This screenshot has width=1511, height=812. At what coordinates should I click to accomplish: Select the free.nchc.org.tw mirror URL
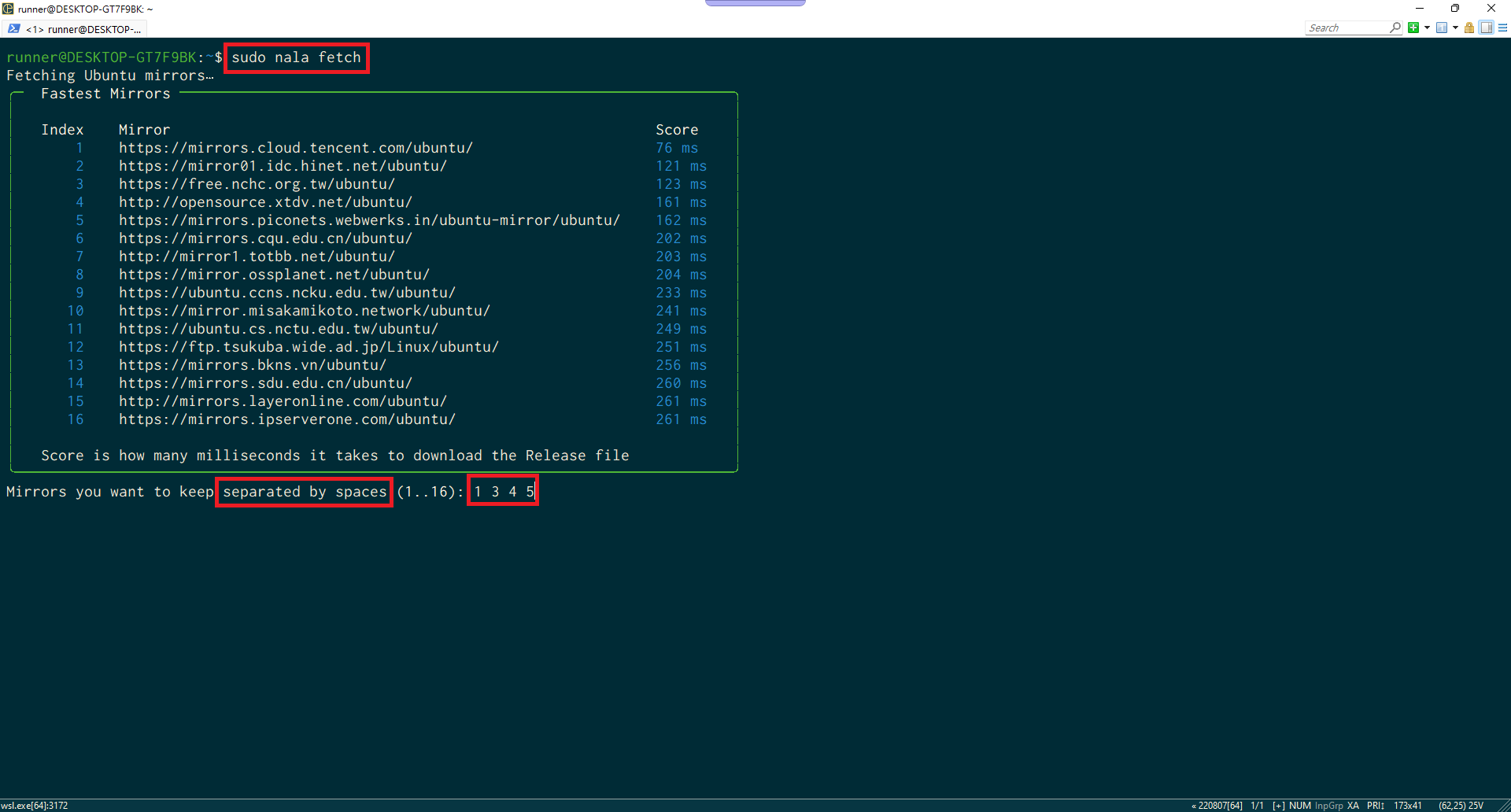point(257,183)
